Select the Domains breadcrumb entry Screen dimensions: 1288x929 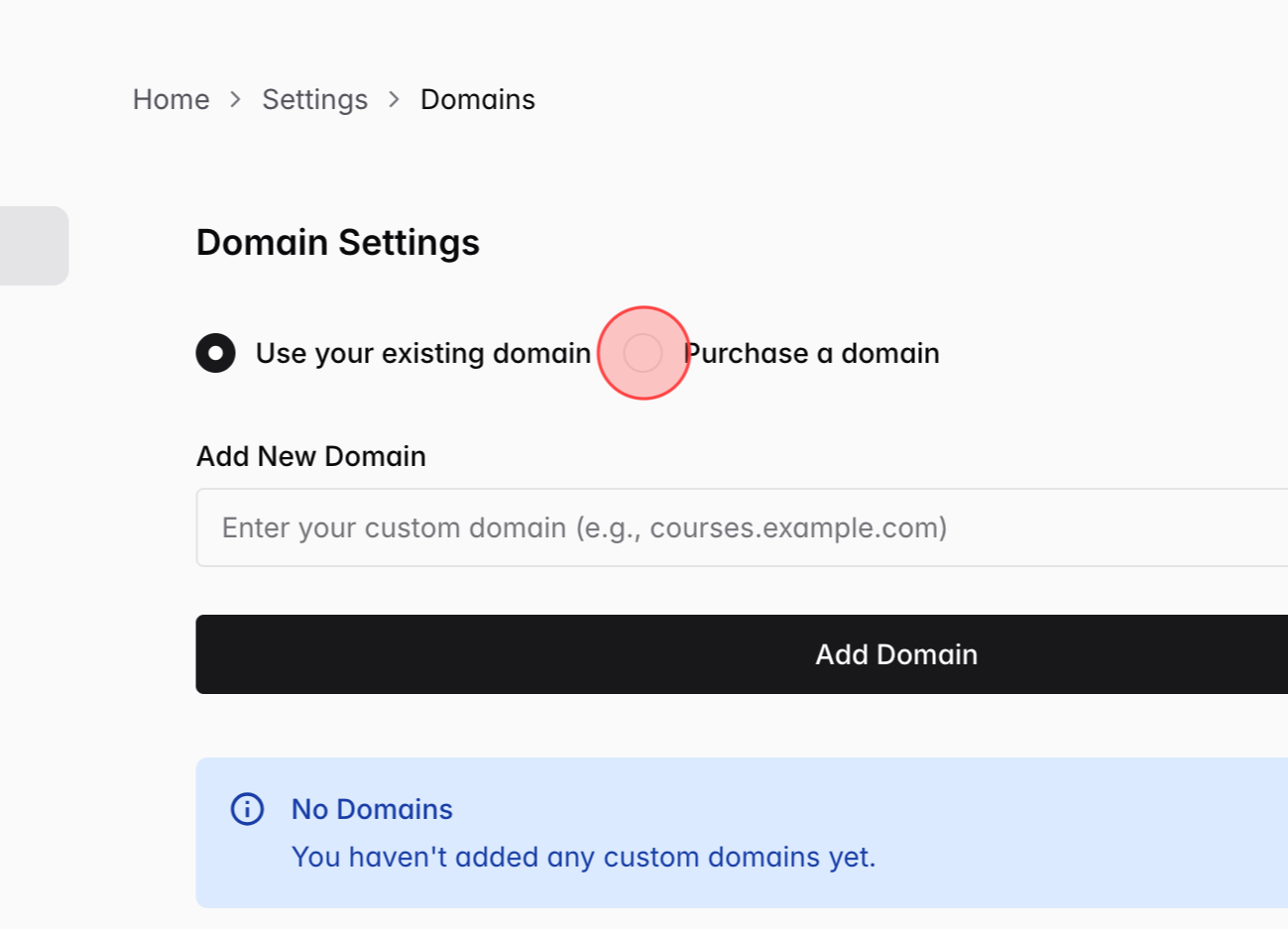tap(478, 99)
